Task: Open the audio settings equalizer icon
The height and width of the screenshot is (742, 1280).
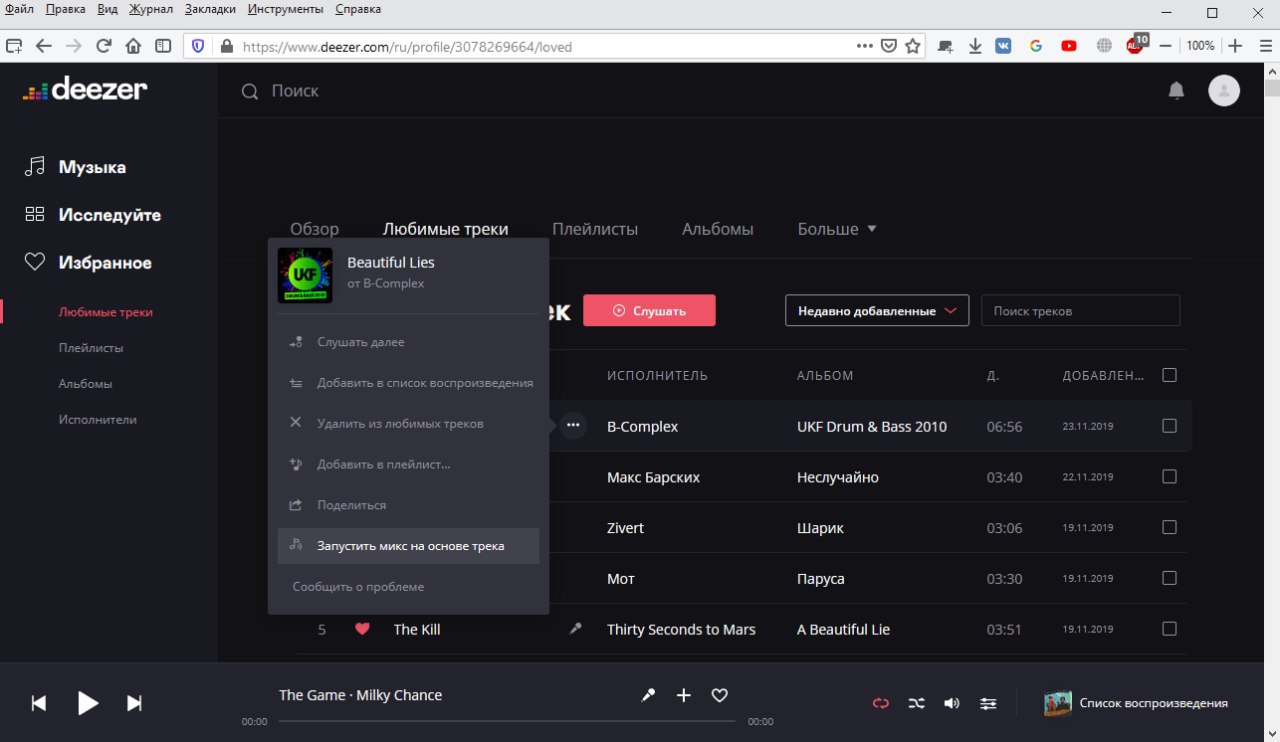Action: [x=988, y=703]
